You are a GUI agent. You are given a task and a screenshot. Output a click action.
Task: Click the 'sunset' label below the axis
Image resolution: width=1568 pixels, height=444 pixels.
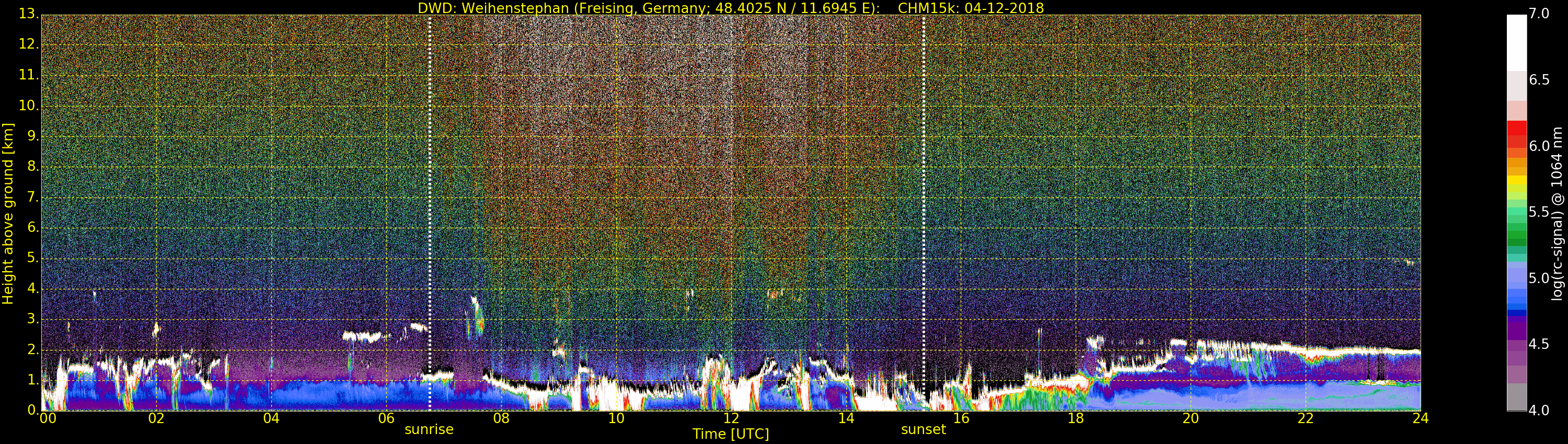(x=924, y=429)
